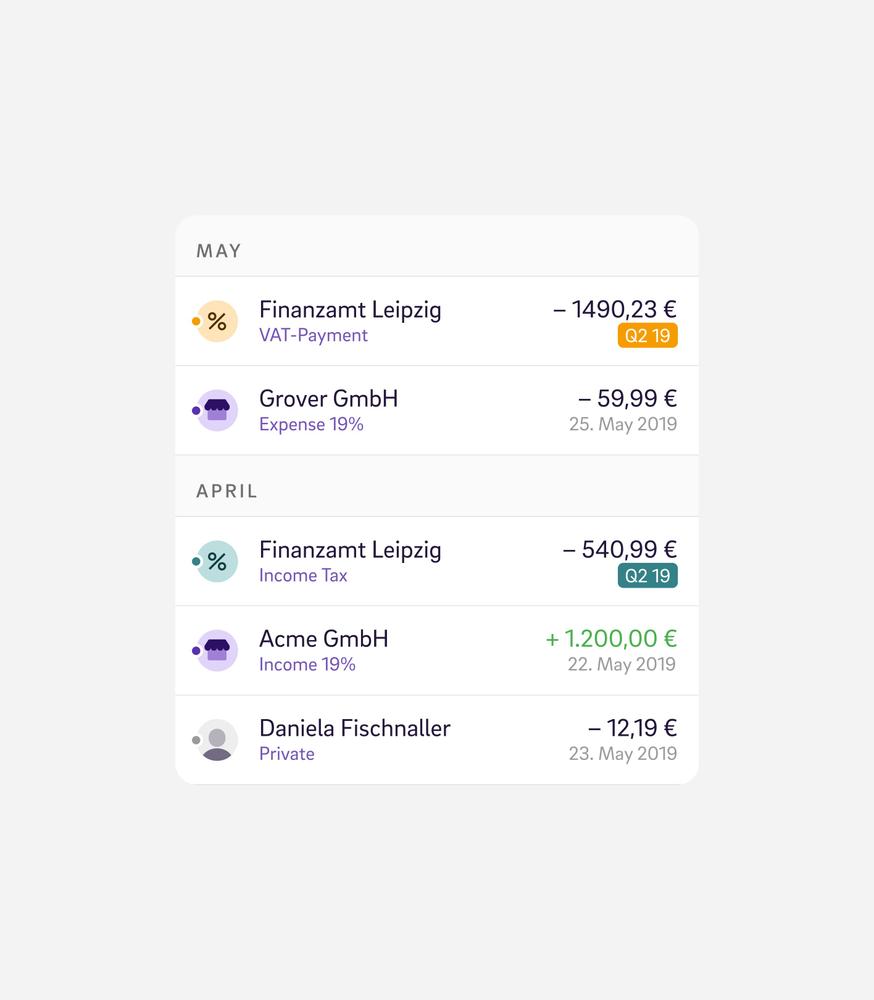Click the Grover GmbH transaction name
This screenshot has width=874, height=1000.
[329, 399]
